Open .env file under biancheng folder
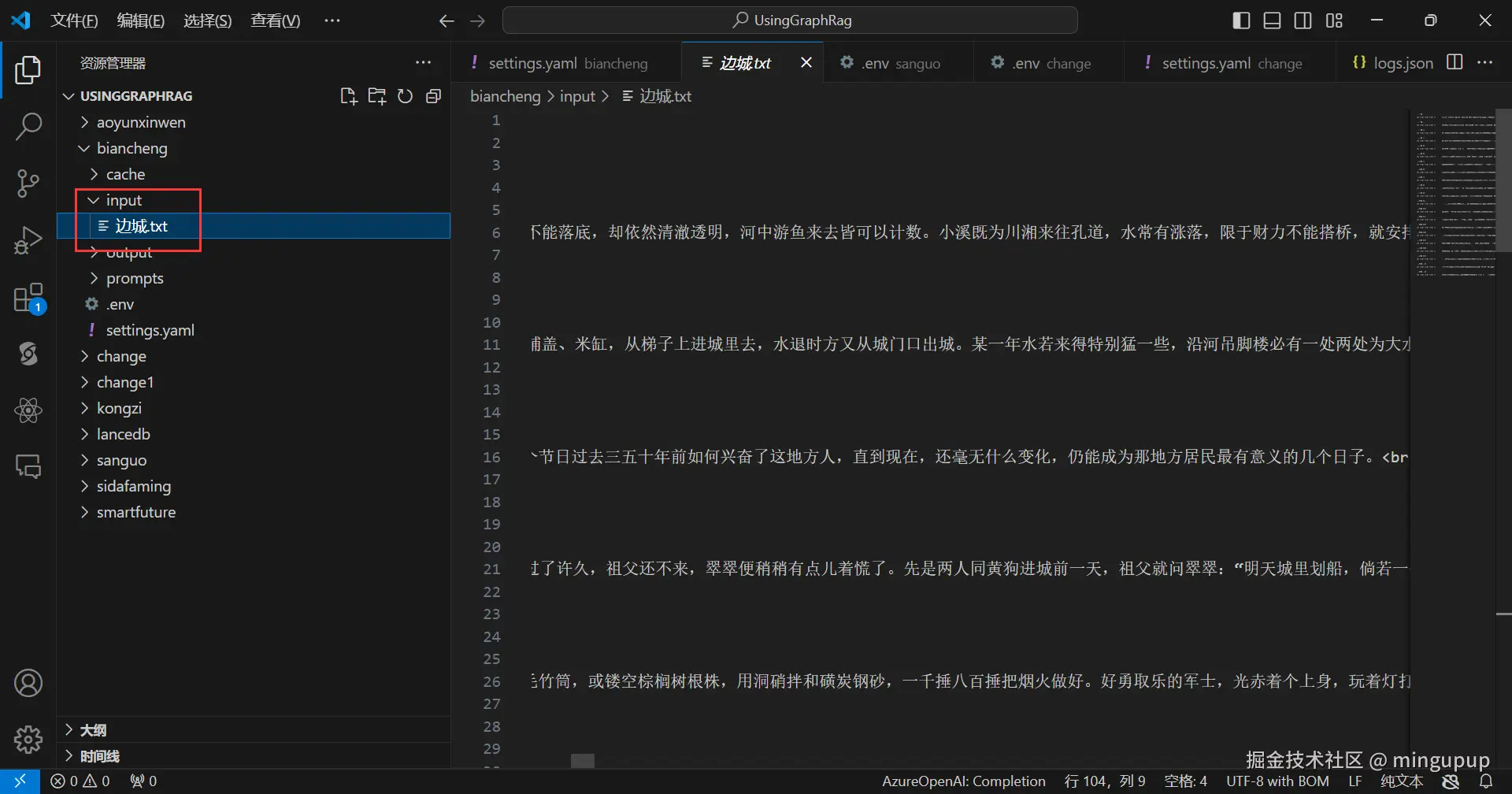This screenshot has width=1512, height=794. (254, 304)
